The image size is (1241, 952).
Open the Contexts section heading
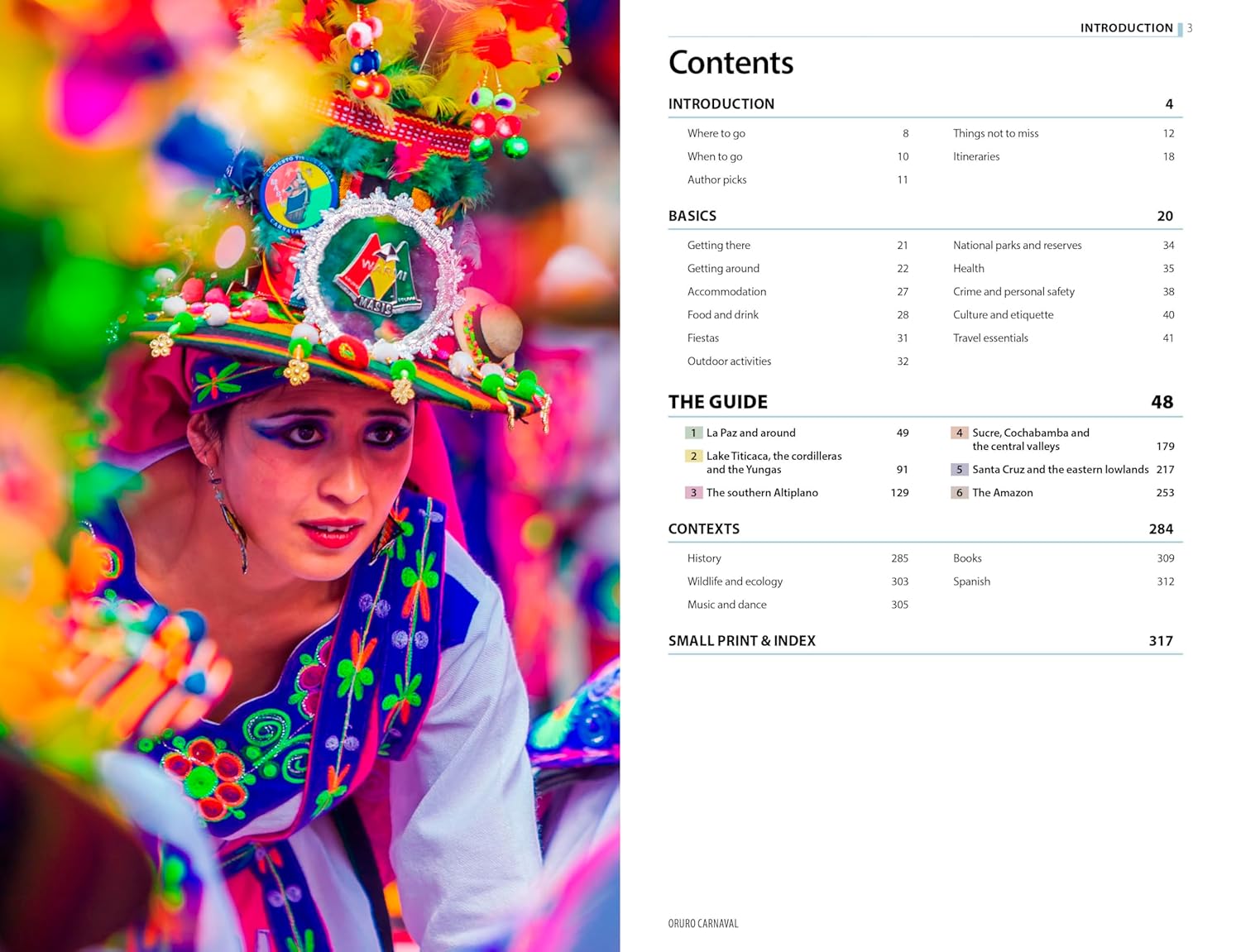point(704,529)
